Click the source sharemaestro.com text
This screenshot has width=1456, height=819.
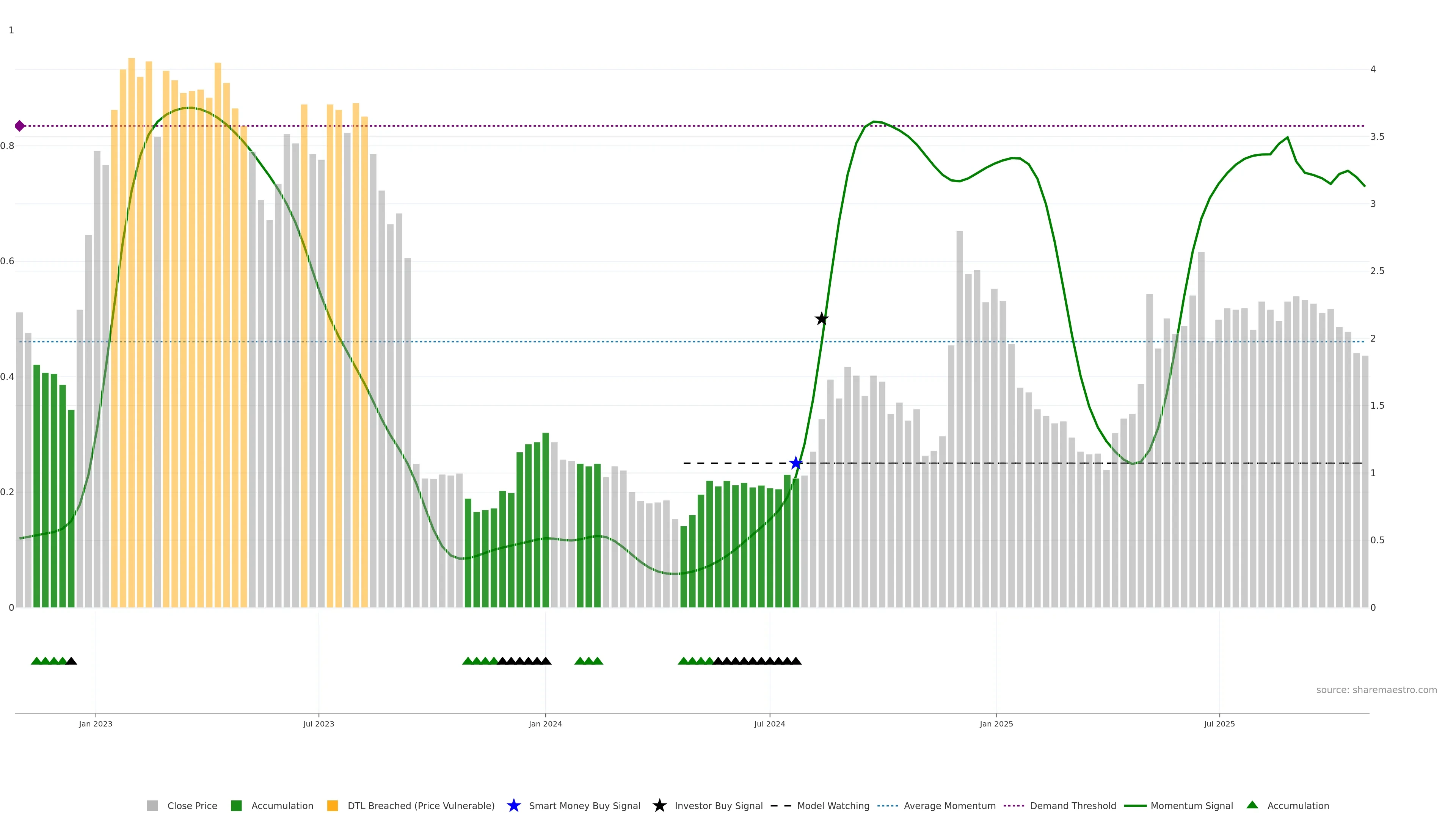pos(1376,690)
